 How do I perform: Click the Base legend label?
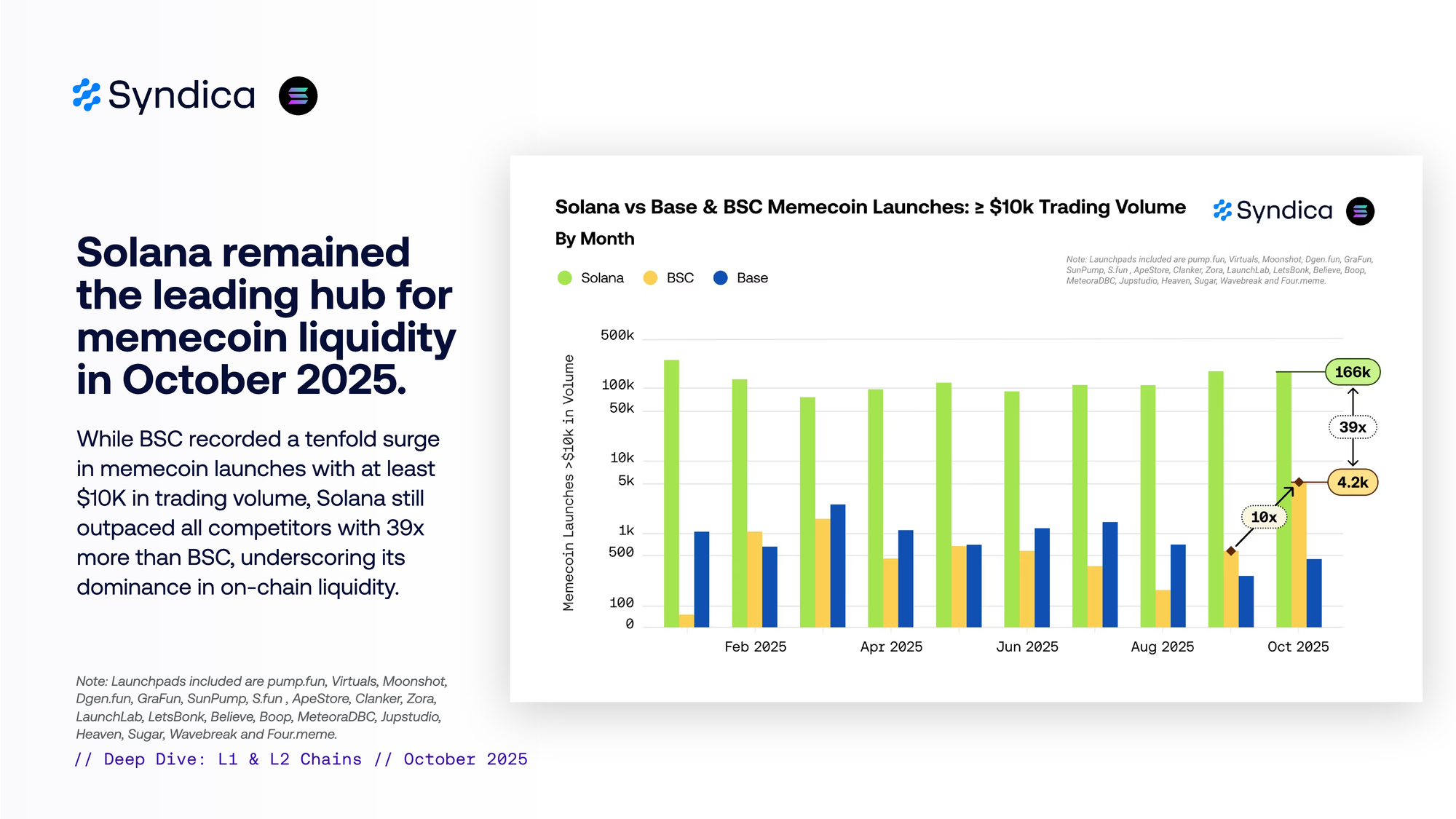752,278
